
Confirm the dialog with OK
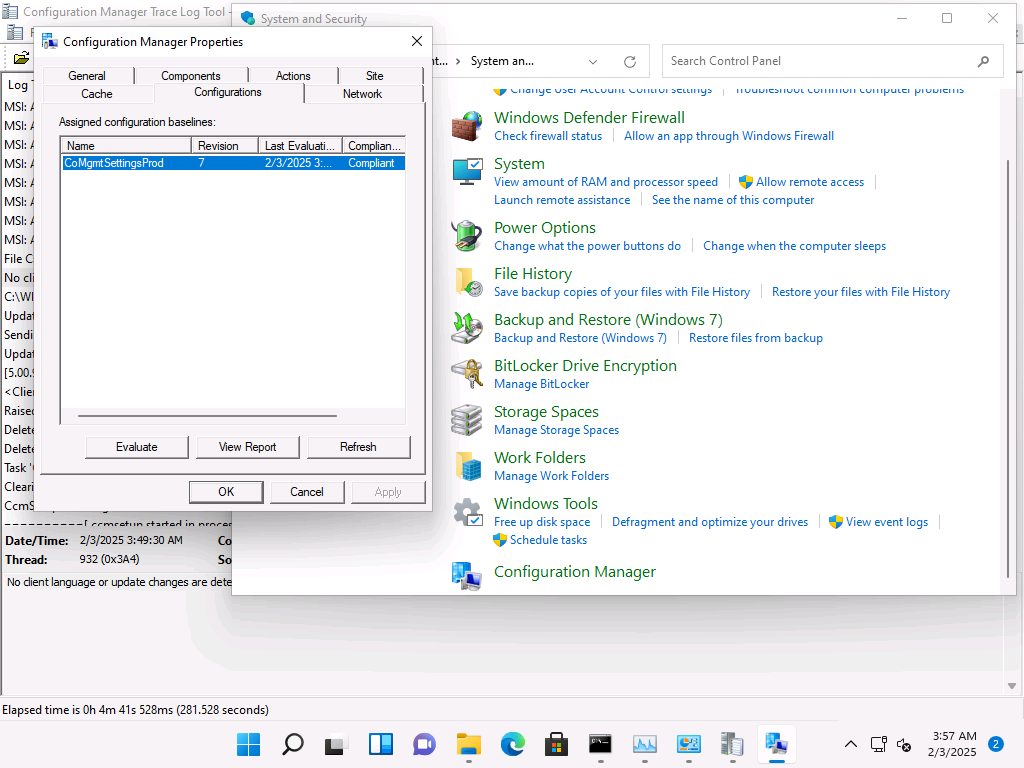tap(226, 492)
